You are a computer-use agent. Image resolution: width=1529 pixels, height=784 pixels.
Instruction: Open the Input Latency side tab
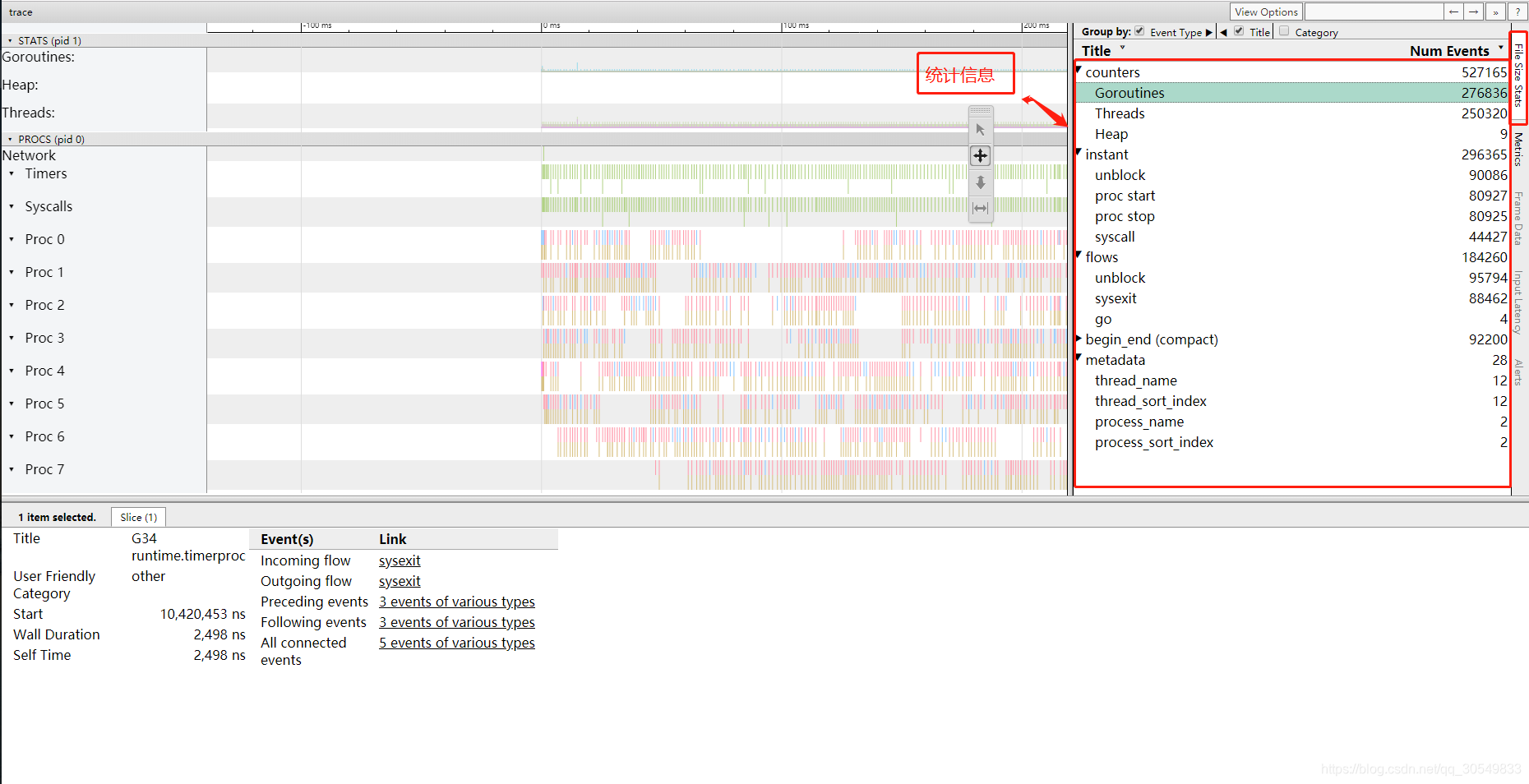click(x=1518, y=302)
